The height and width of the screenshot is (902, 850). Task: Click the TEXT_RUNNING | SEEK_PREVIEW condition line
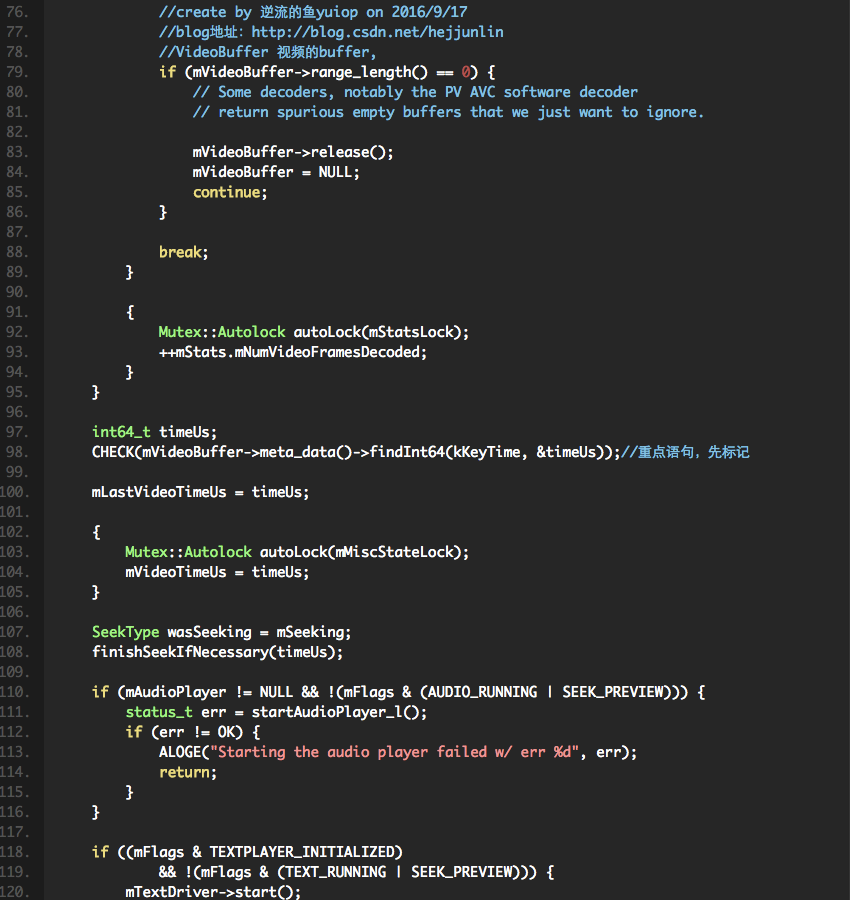(x=357, y=872)
